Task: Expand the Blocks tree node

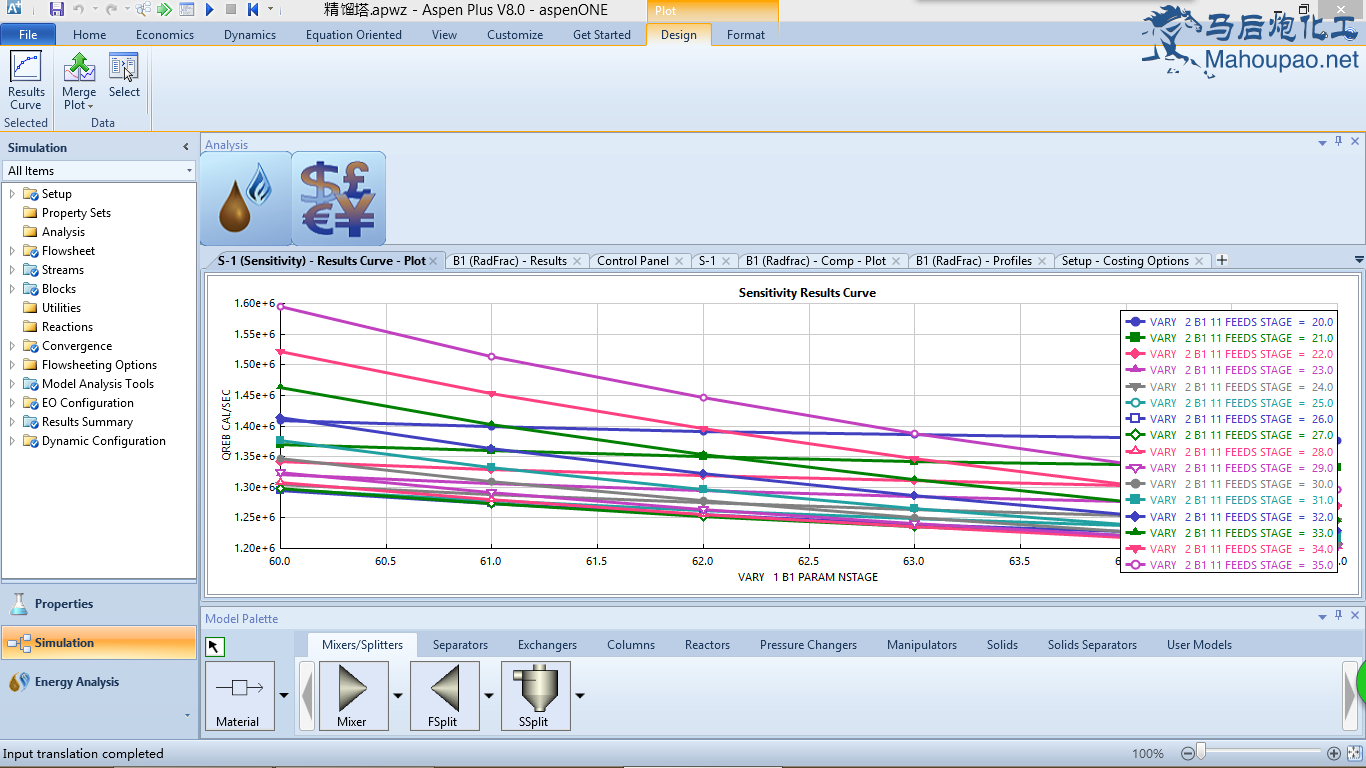Action: [x=12, y=289]
